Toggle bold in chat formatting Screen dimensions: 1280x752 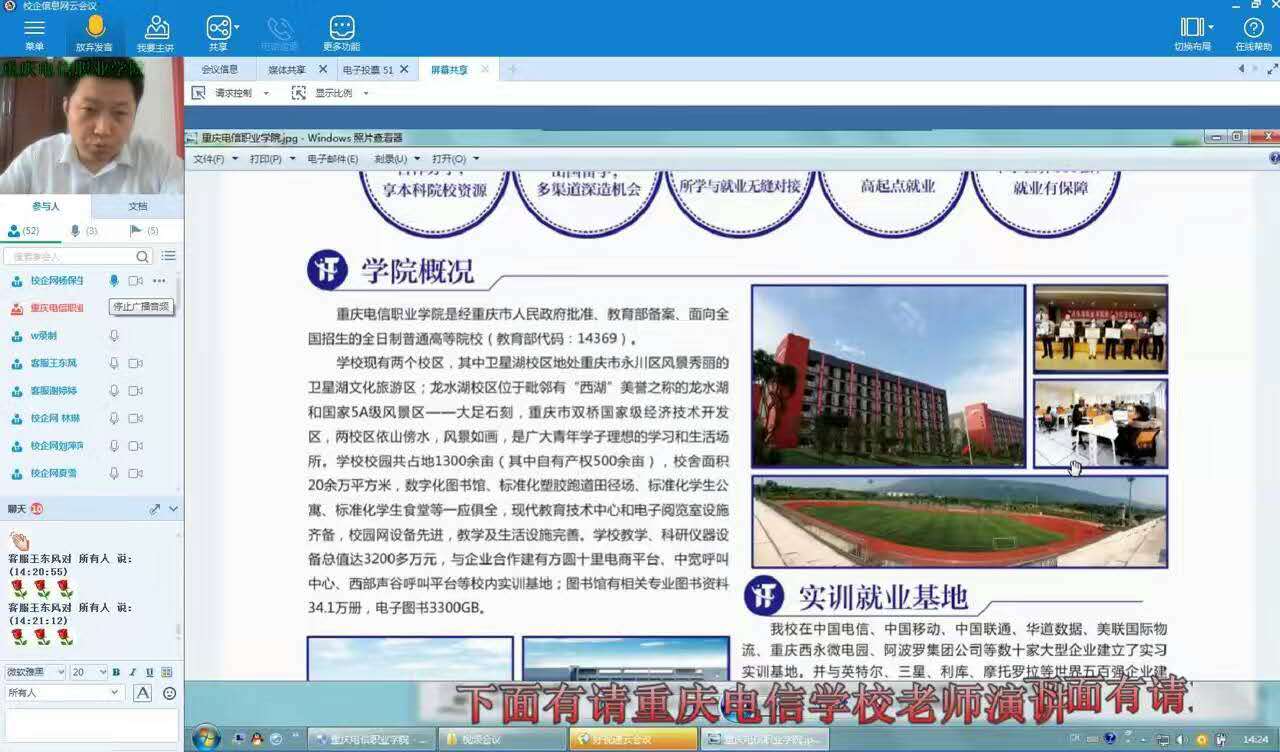click(116, 672)
